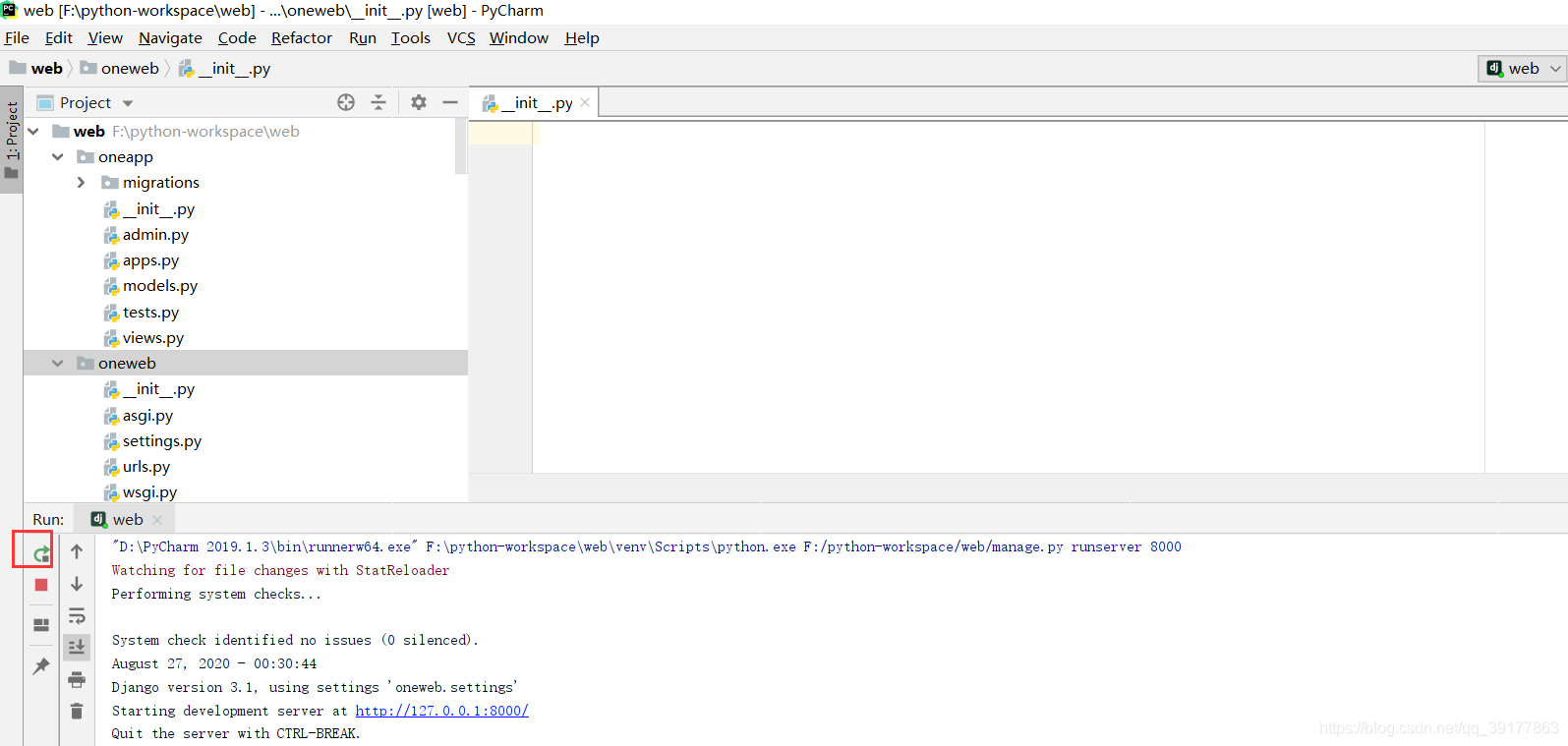
Task: Expand the migrations folder
Action: coord(82,183)
